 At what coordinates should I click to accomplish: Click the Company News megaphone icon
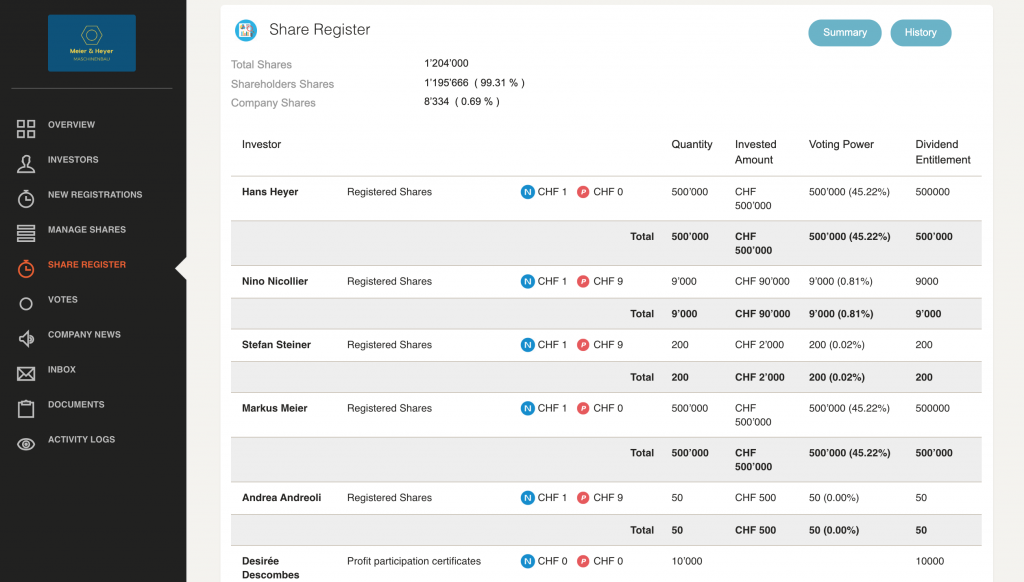[26, 338]
